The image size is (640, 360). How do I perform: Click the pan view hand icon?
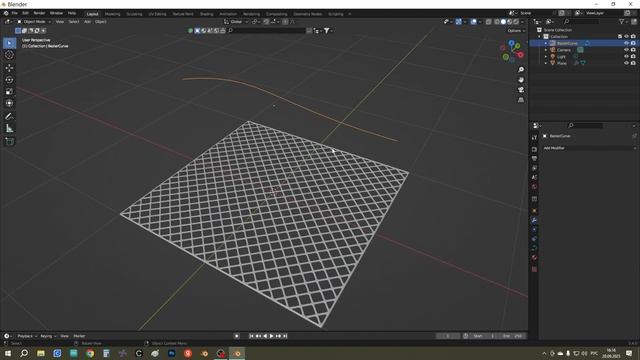[521, 80]
